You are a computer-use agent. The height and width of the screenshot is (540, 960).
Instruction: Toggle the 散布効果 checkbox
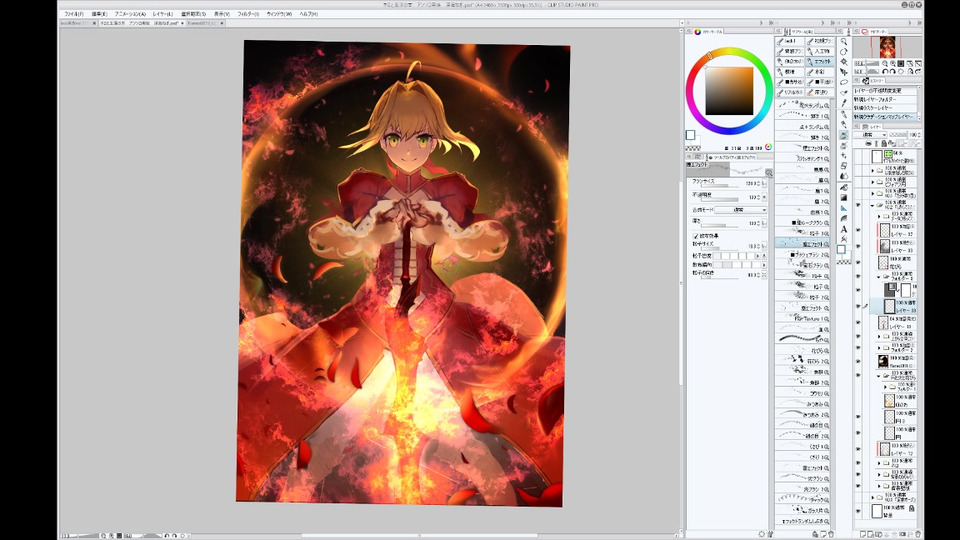696,236
